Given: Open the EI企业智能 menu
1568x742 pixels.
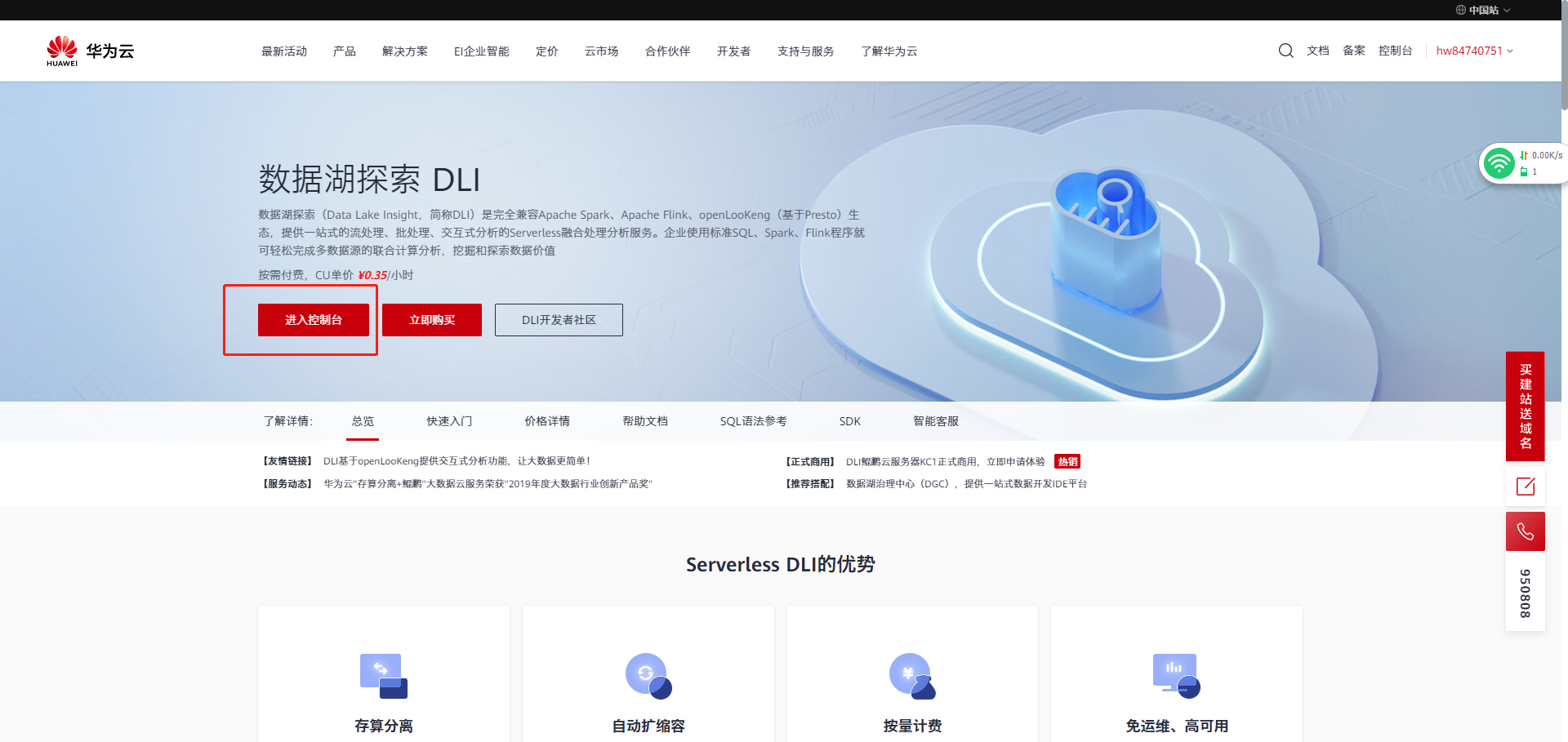Looking at the screenshot, I should tap(482, 51).
